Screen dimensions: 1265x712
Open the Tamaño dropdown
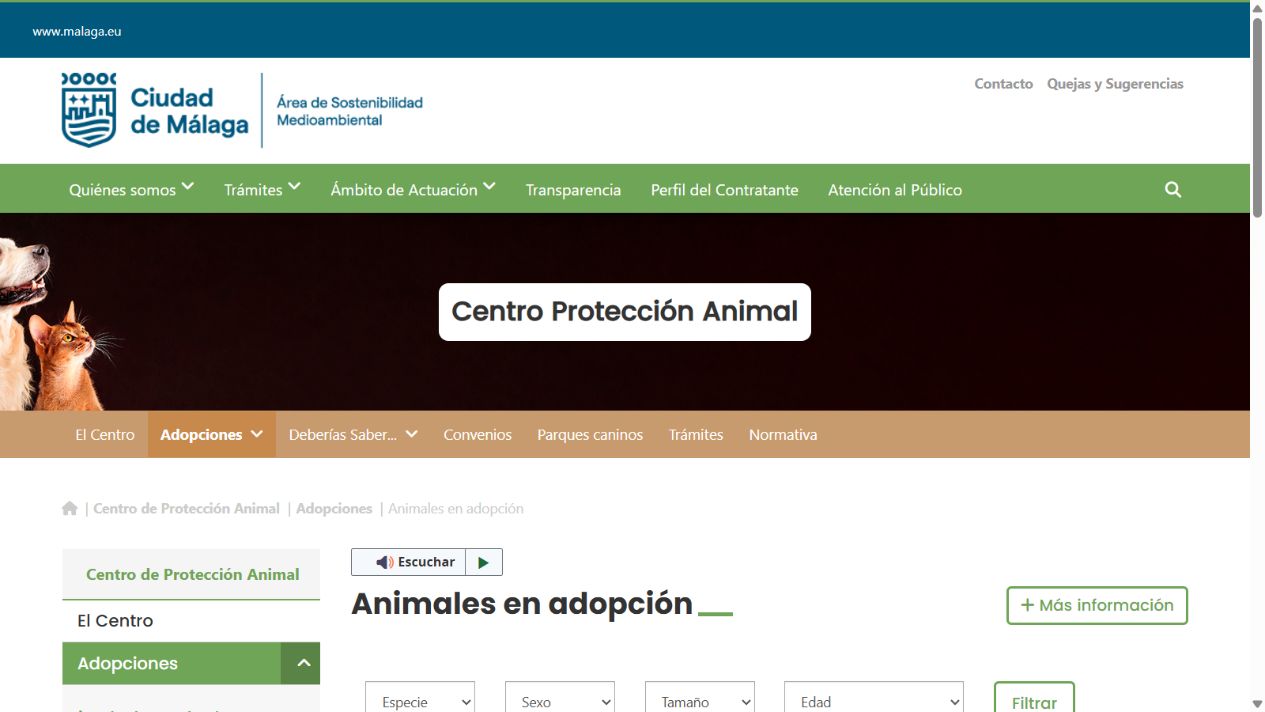click(700, 702)
